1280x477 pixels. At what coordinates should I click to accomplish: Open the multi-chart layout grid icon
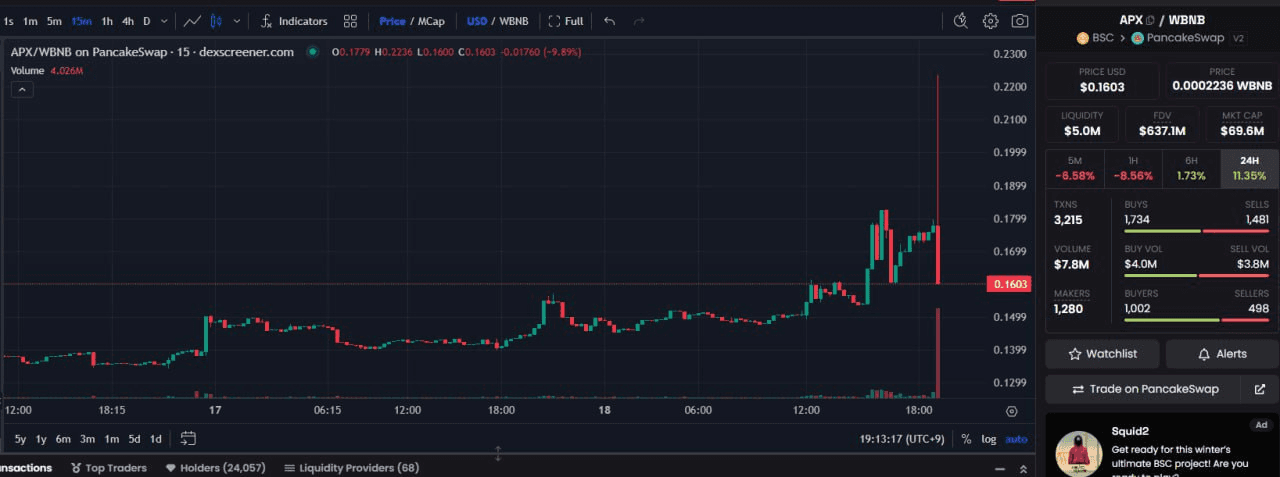pos(350,21)
